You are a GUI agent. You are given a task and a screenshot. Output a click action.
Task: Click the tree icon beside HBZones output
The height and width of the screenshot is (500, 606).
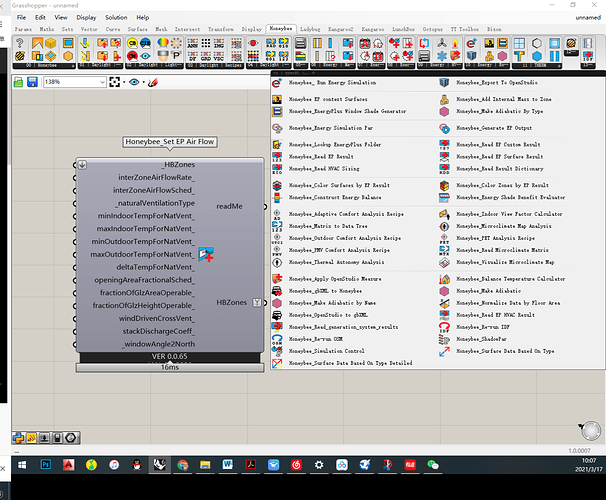257,303
